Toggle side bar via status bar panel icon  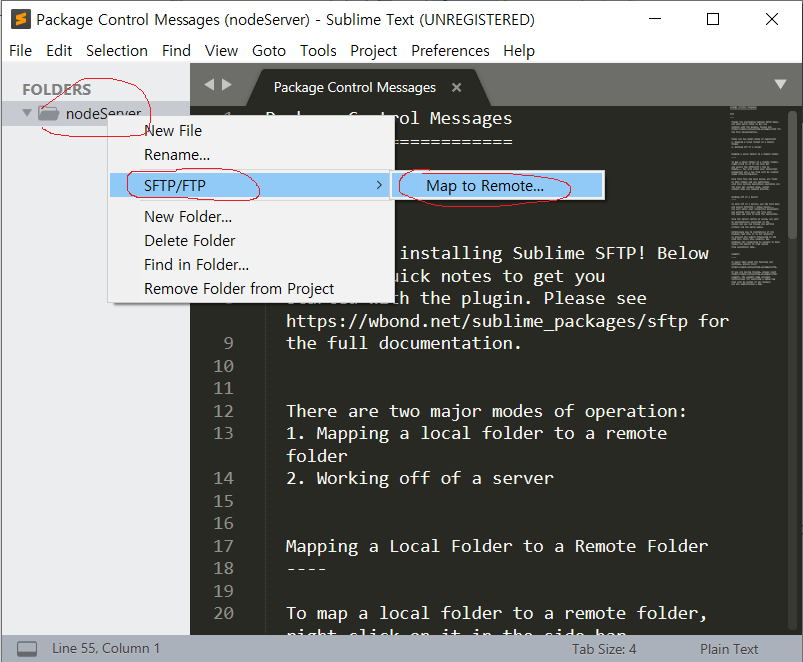tap(27, 649)
